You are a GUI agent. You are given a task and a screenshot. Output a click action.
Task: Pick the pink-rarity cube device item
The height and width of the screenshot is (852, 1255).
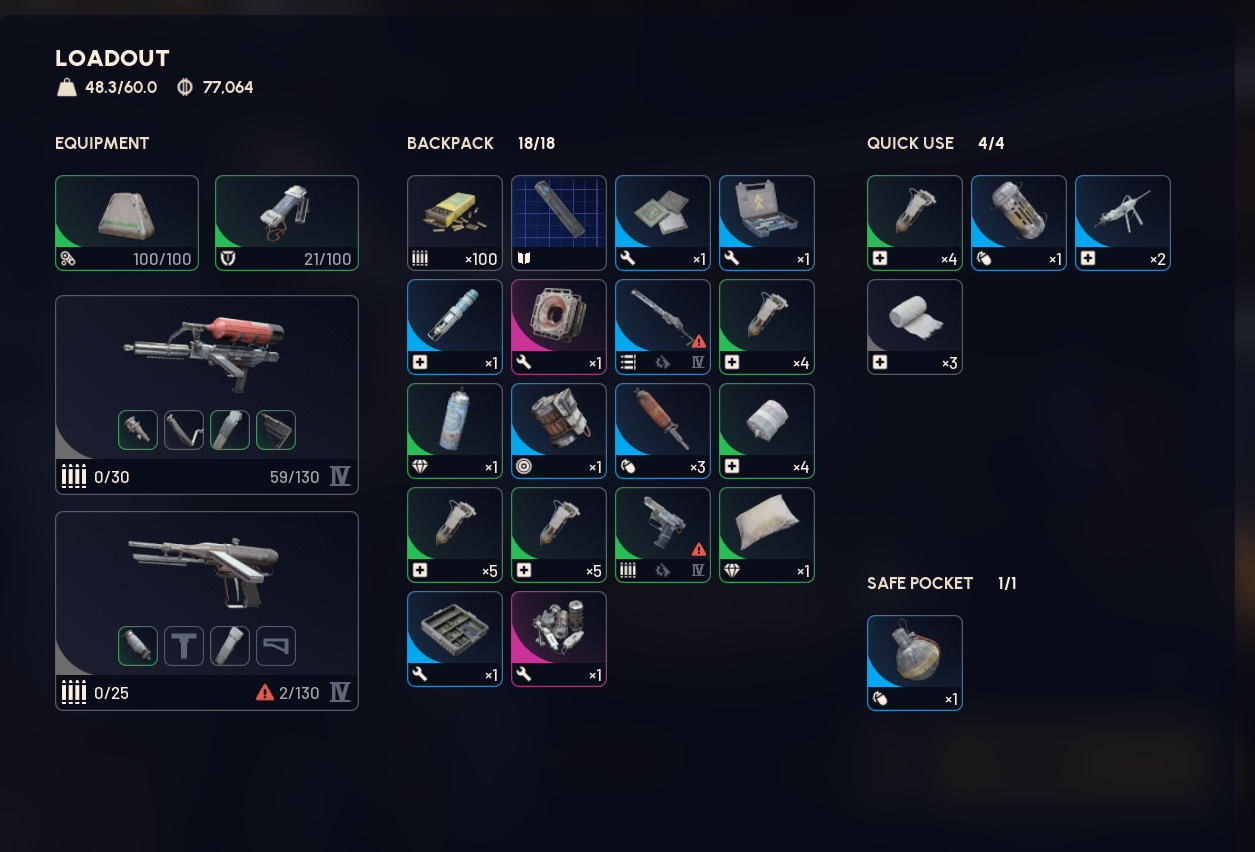coord(559,327)
